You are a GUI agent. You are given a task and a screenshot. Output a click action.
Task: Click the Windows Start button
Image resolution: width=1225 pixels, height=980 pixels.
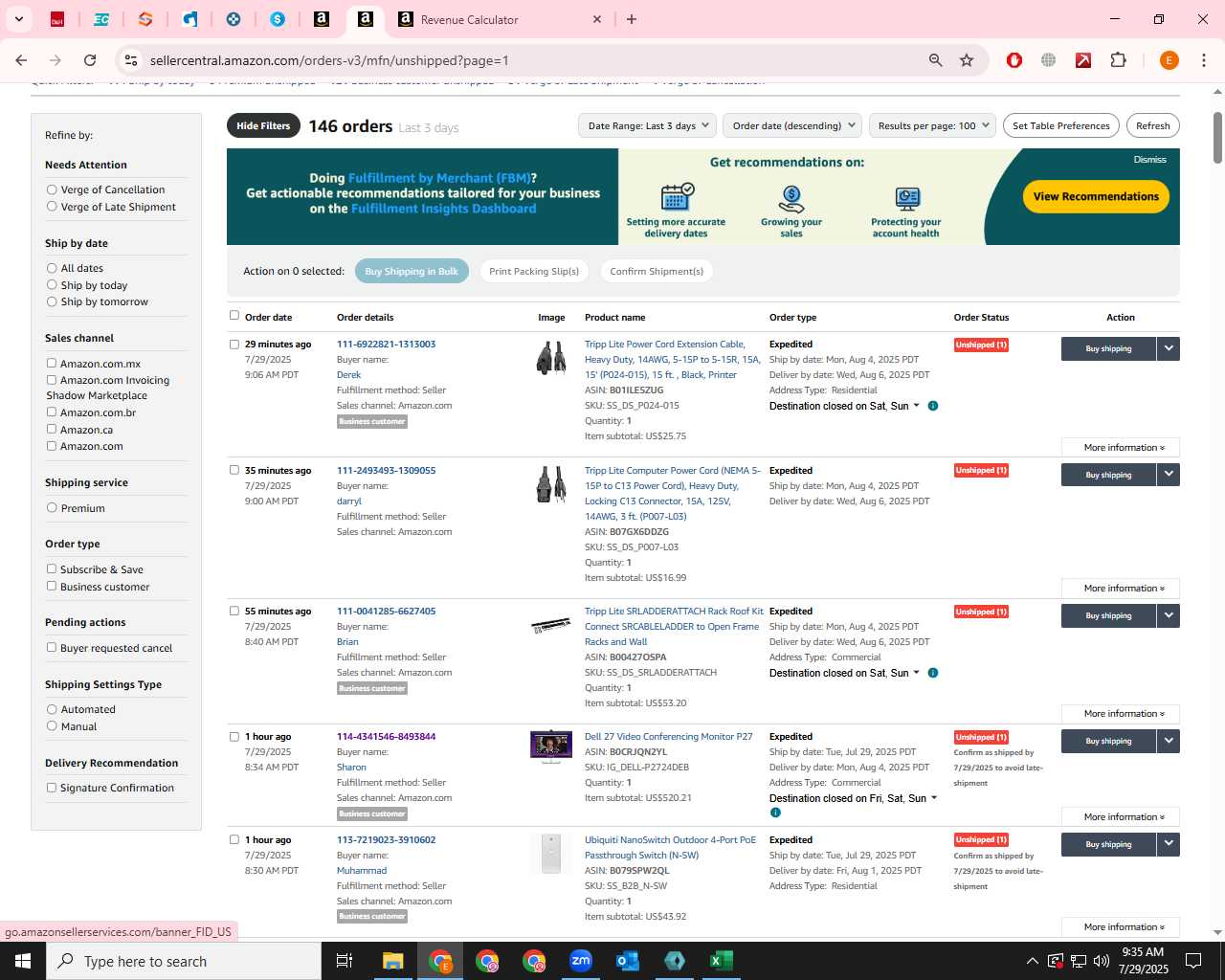(23, 961)
